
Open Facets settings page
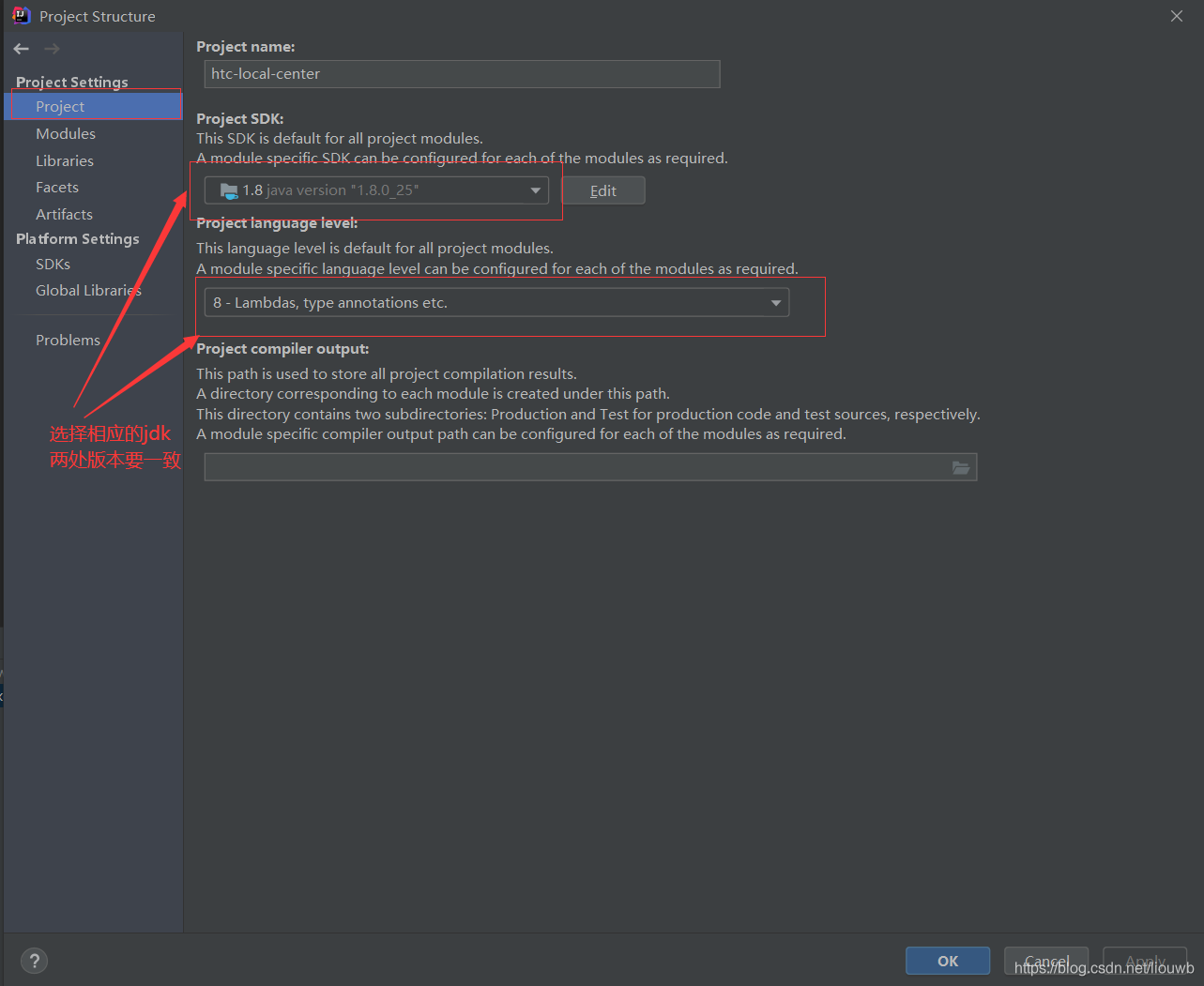point(57,188)
